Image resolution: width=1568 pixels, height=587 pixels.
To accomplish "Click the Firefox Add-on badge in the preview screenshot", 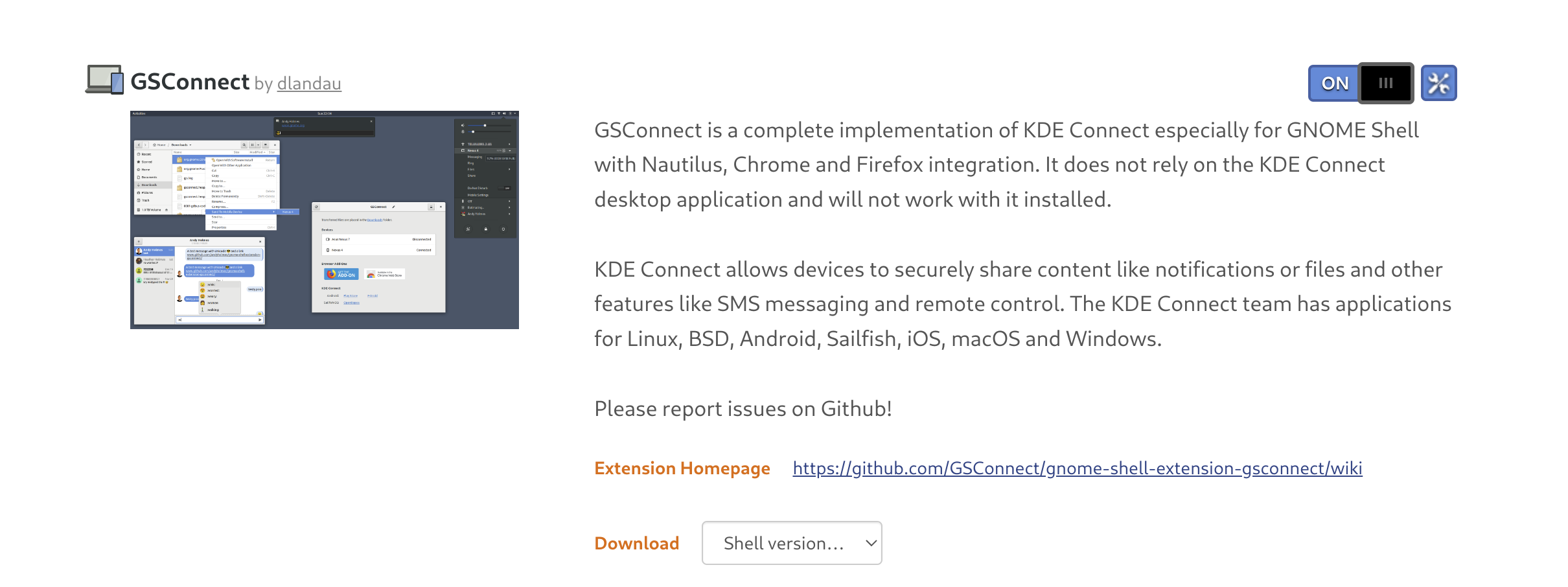I will click(341, 274).
